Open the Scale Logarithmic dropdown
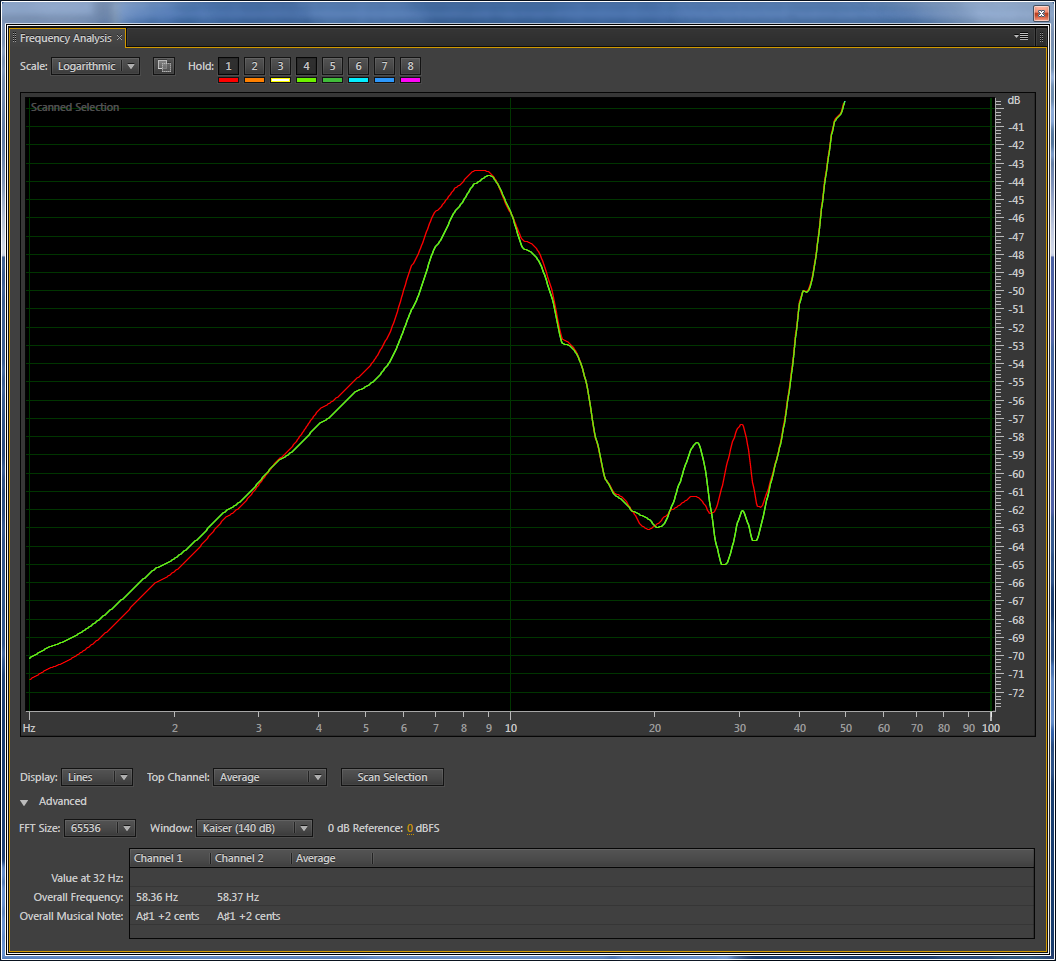 click(95, 66)
